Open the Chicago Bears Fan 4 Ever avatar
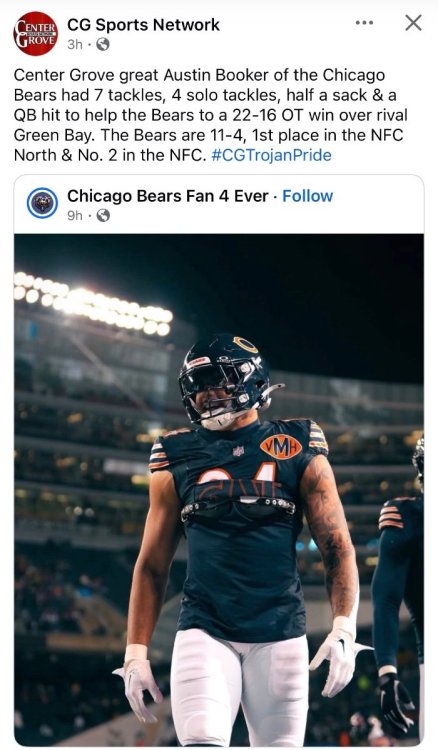Viewport: 438px width, 750px height. (42, 203)
